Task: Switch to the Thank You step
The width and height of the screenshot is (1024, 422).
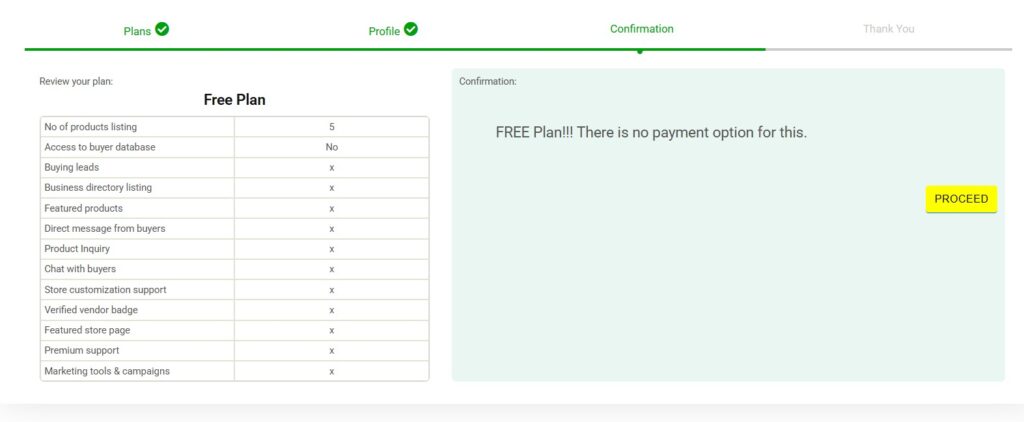Action: (x=888, y=29)
